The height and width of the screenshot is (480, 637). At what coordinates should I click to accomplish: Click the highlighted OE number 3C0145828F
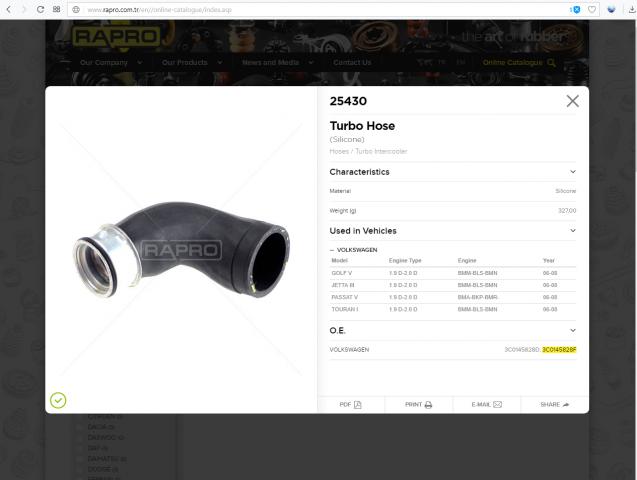(559, 350)
